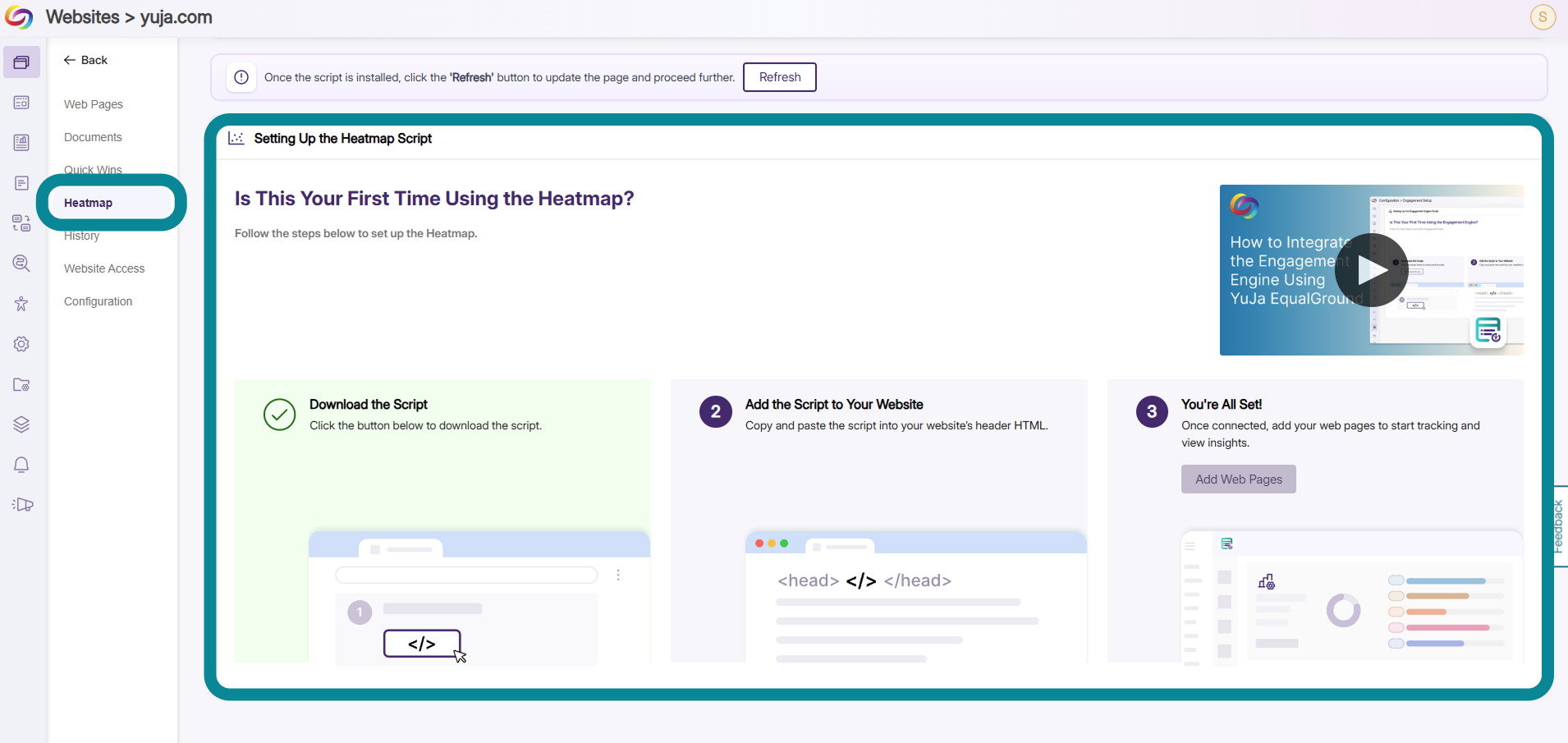Click the info icon in refresh notice
1568x743 pixels.
(241, 77)
